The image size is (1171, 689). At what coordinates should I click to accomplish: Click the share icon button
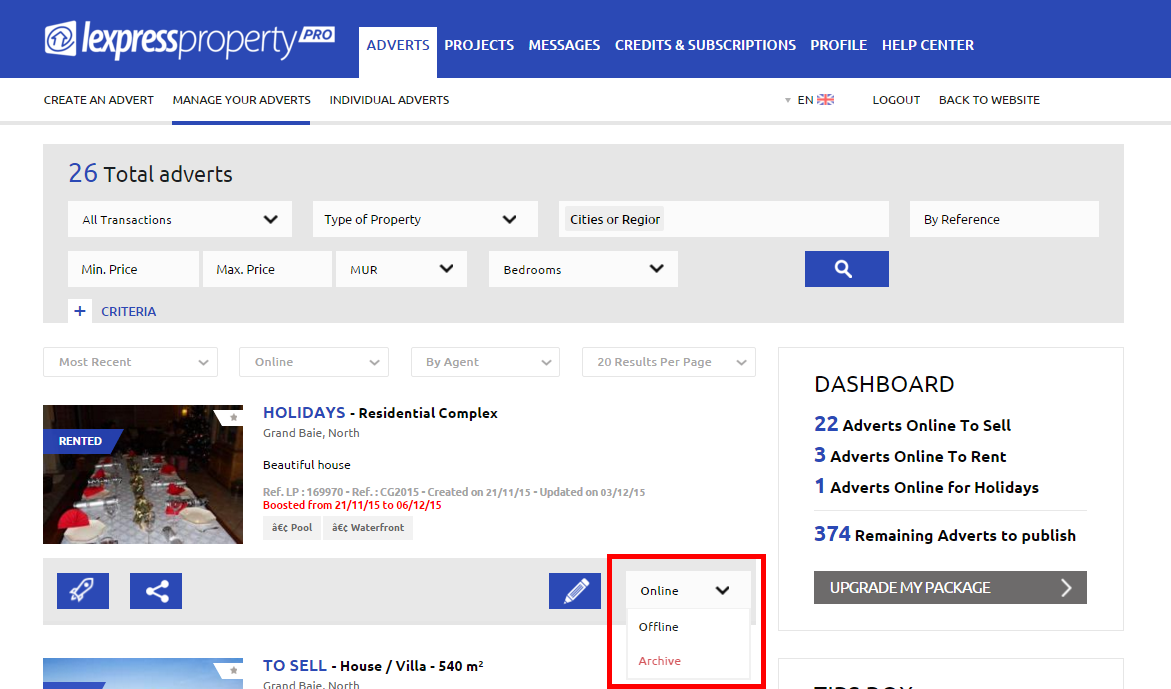[156, 590]
